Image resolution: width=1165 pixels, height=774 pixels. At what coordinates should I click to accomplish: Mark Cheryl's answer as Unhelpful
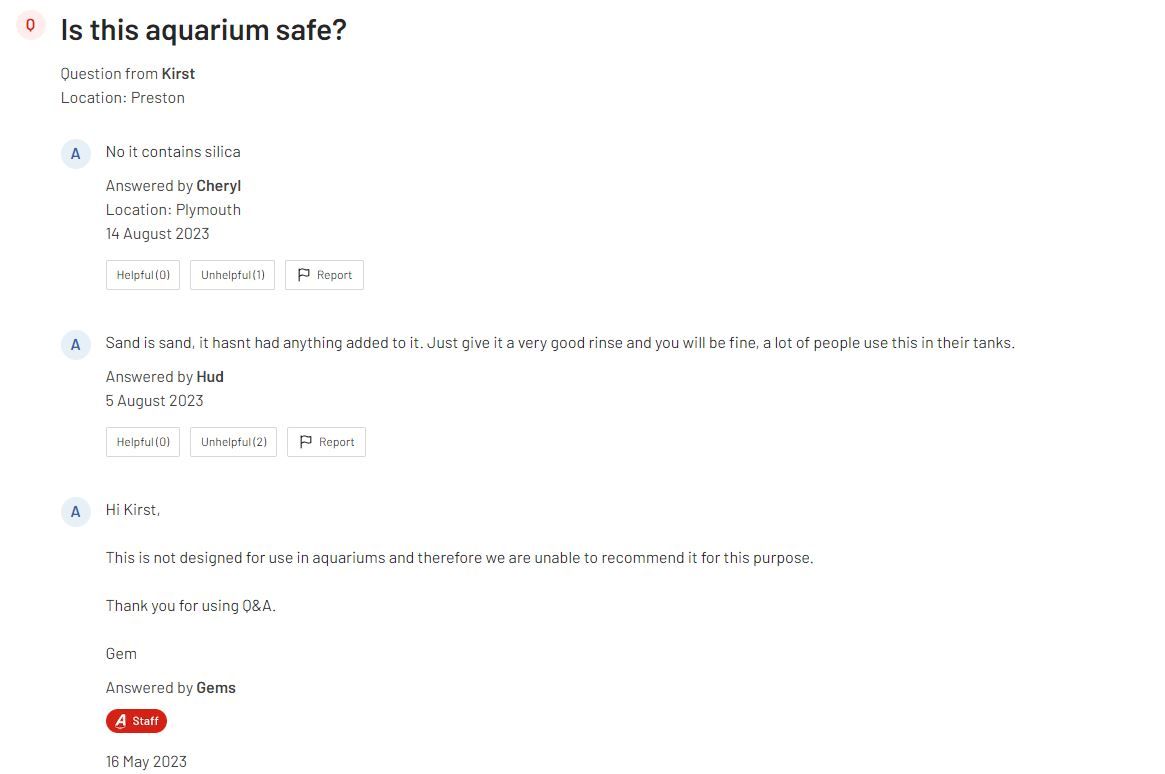(x=233, y=275)
